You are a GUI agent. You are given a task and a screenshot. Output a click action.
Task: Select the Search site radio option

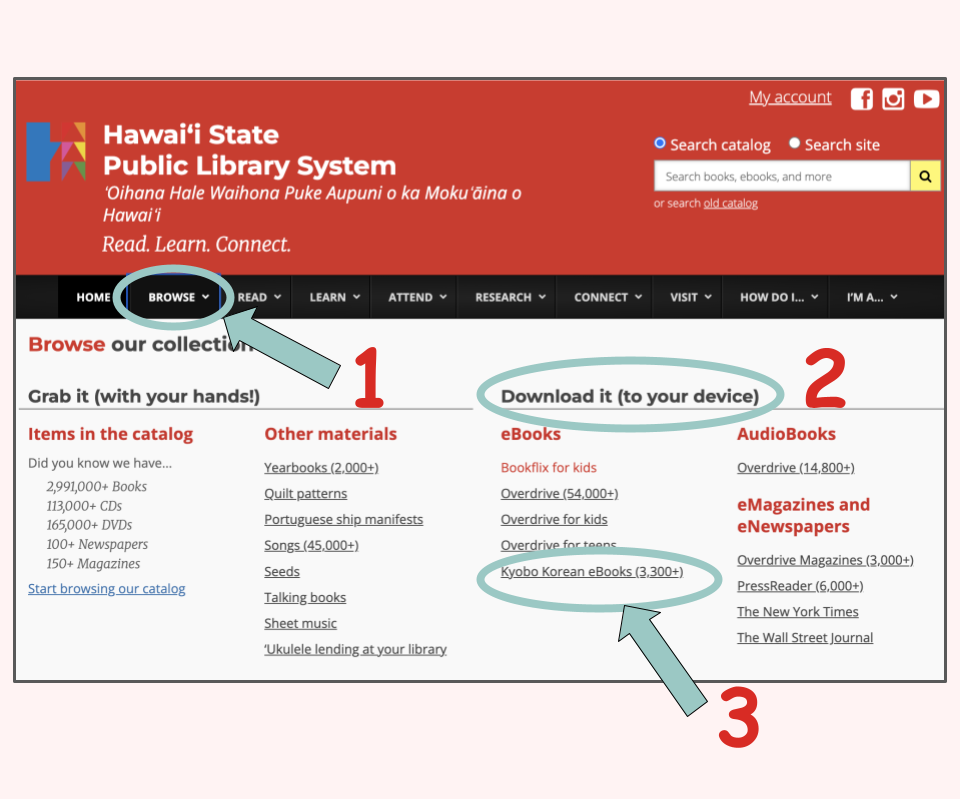794,143
